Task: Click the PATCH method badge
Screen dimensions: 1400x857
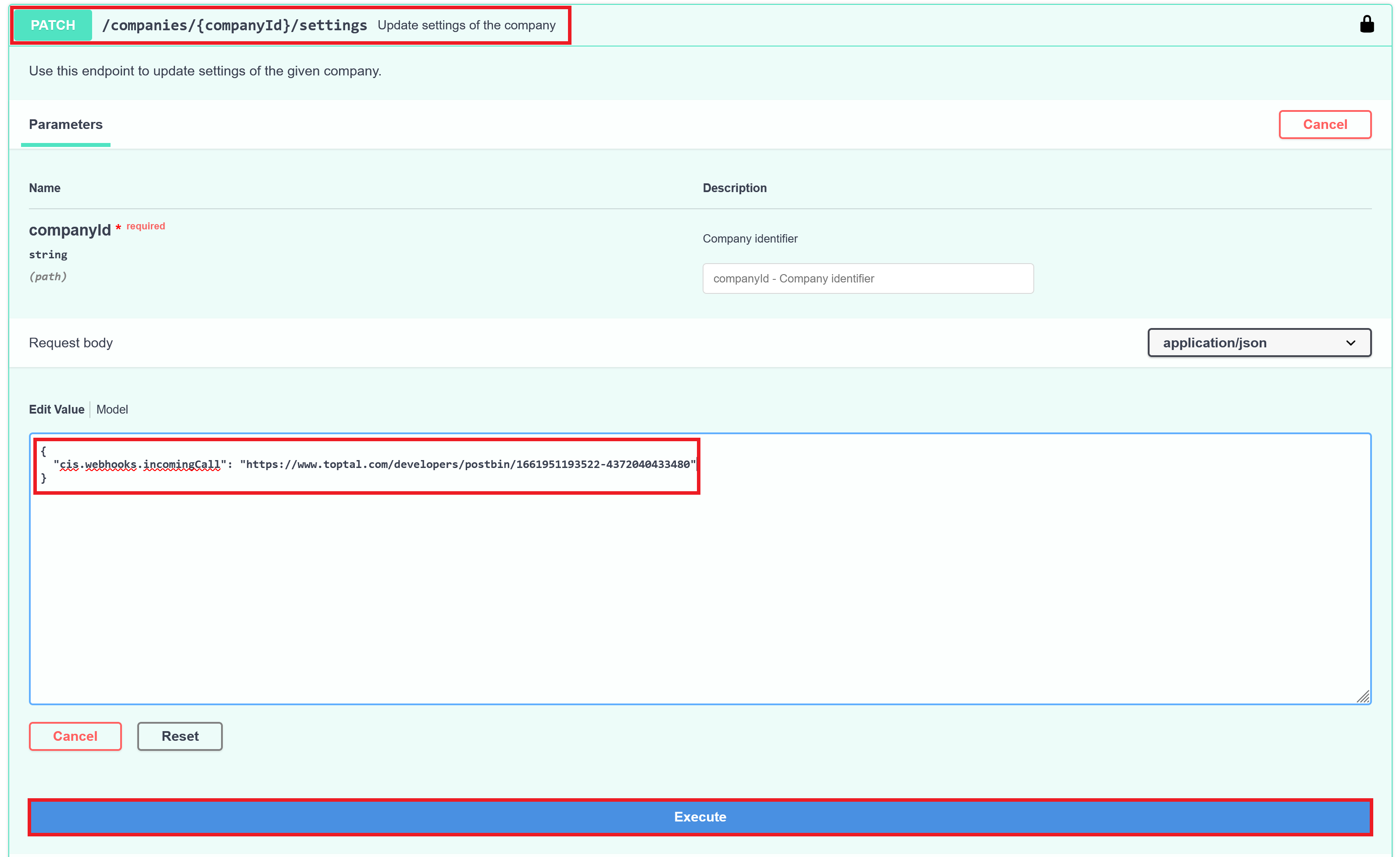Action: point(53,25)
